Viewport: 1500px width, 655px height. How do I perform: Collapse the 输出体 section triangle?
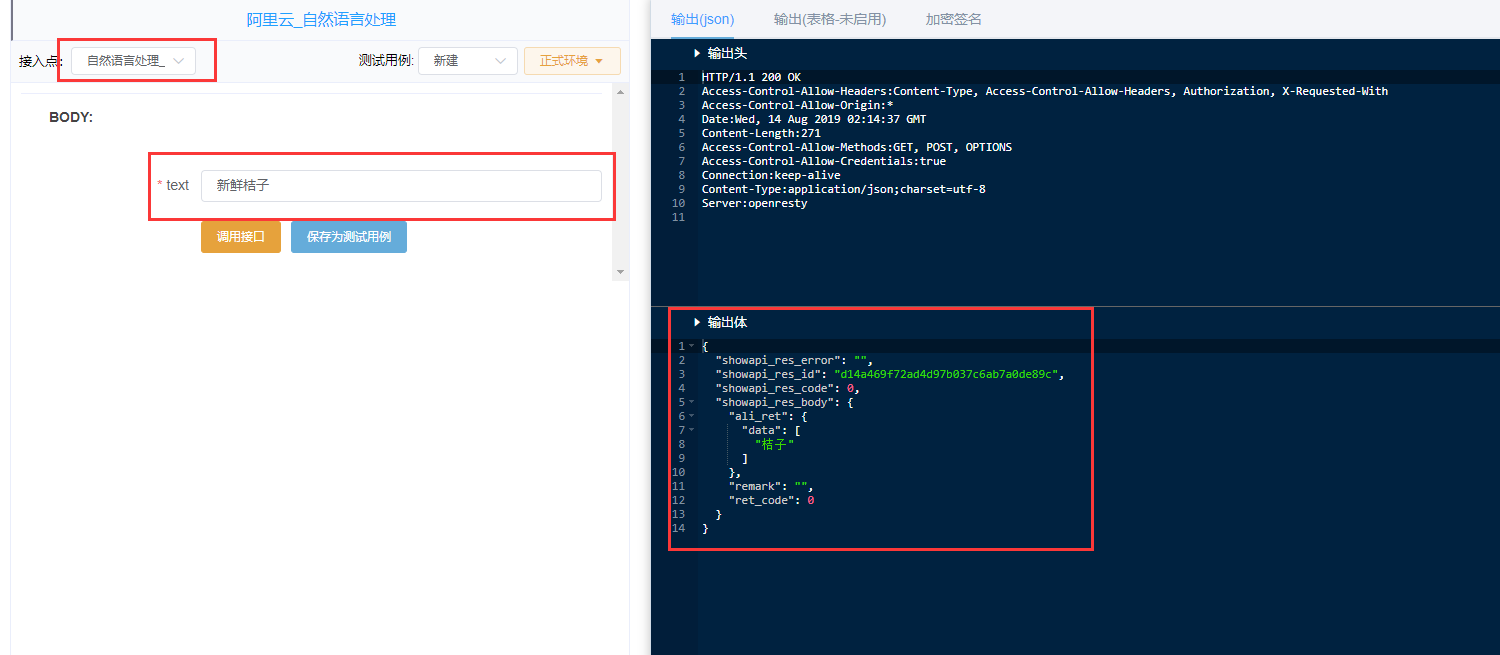pos(697,323)
